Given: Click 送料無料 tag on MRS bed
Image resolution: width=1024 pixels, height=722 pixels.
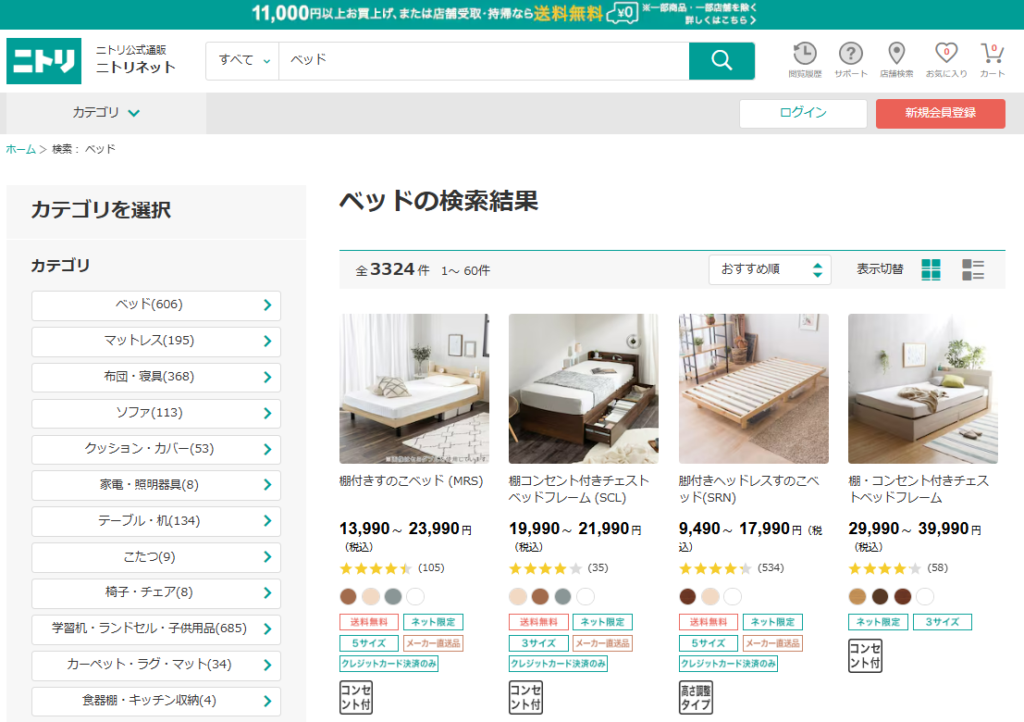Looking at the screenshot, I should pos(369,622).
